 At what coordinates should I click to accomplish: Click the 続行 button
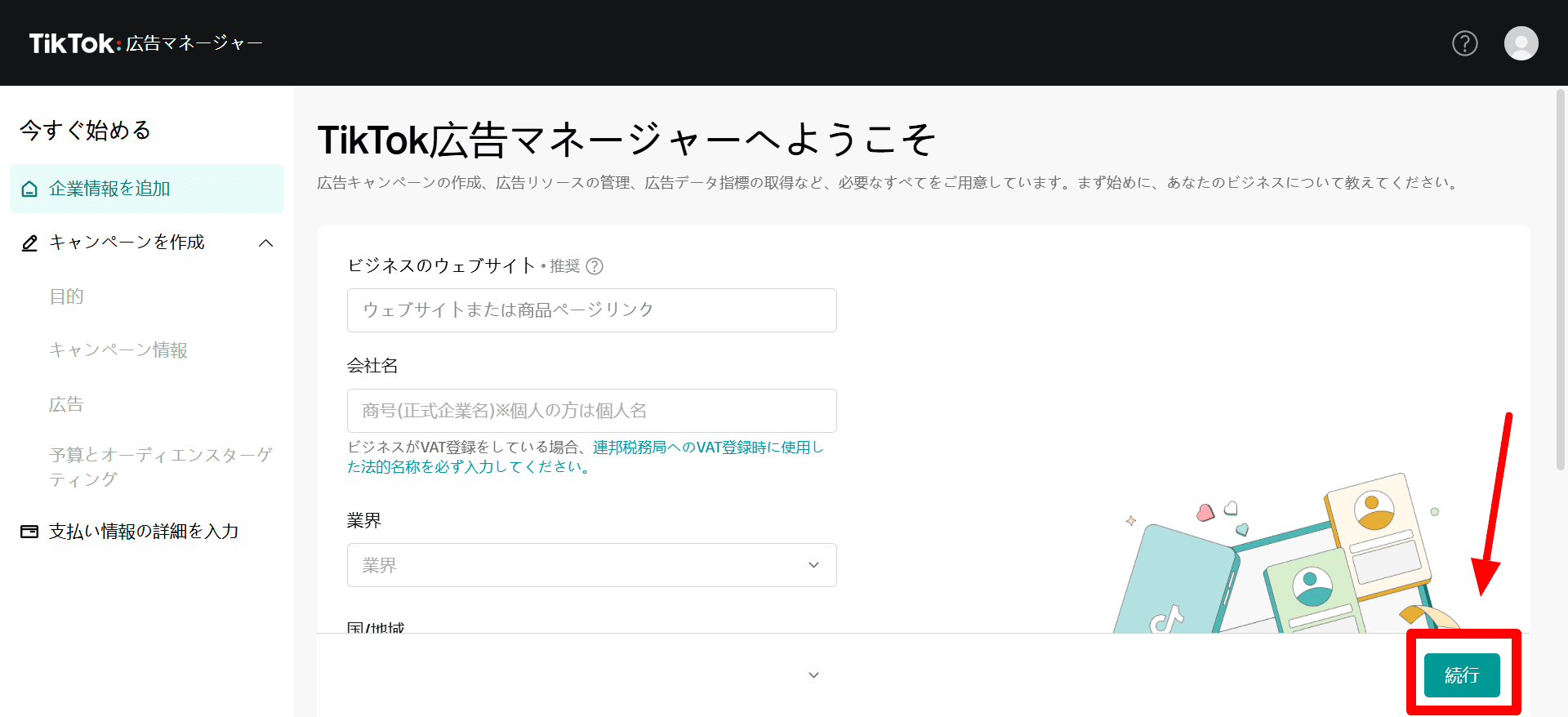(x=1462, y=675)
